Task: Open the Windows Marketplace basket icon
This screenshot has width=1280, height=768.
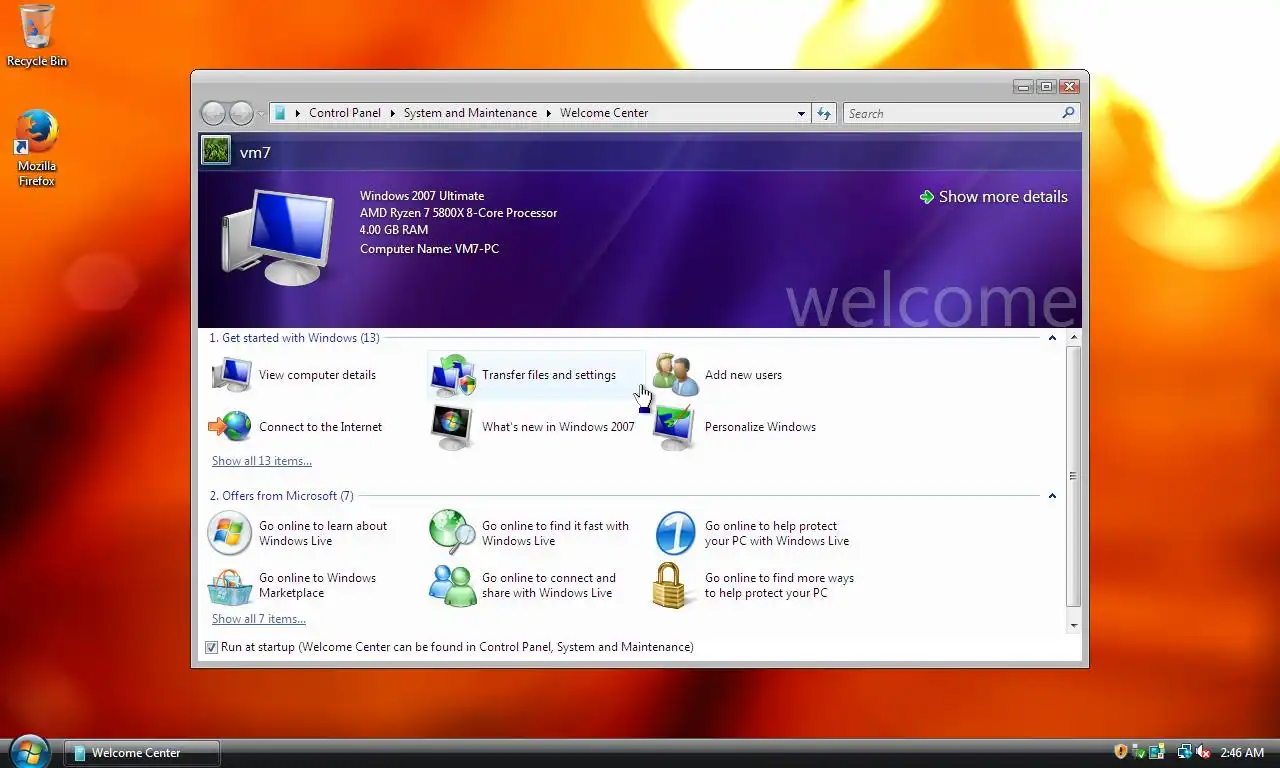Action: [x=230, y=586]
